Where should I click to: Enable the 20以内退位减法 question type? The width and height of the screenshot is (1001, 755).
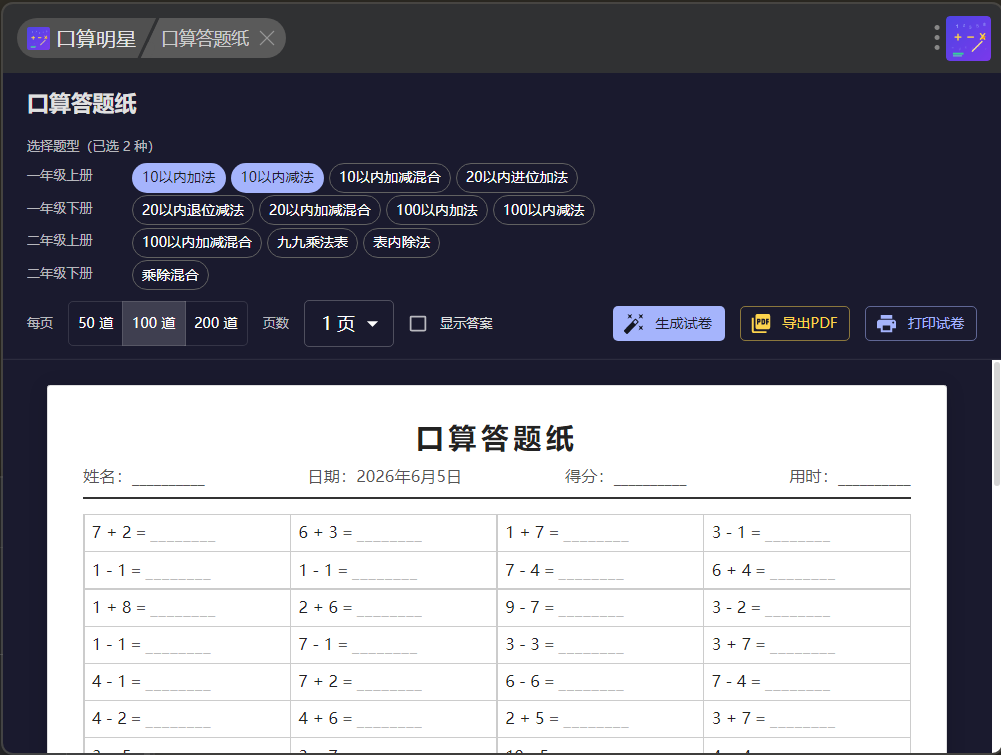tap(193, 210)
